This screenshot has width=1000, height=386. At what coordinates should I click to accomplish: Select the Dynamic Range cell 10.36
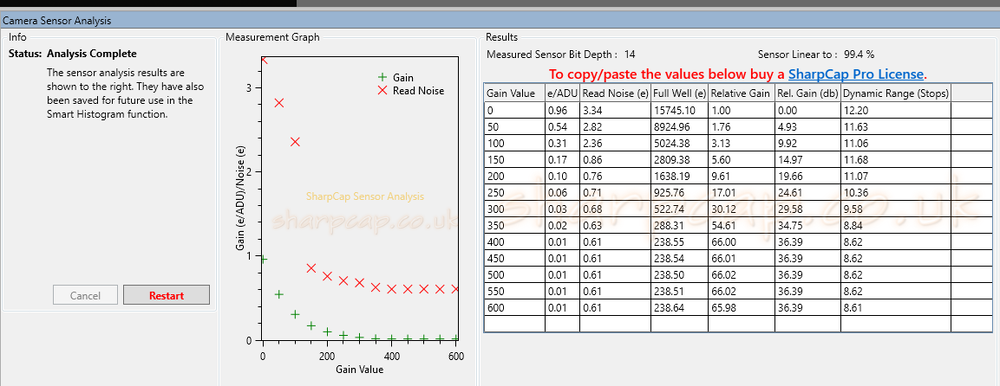[896, 193]
